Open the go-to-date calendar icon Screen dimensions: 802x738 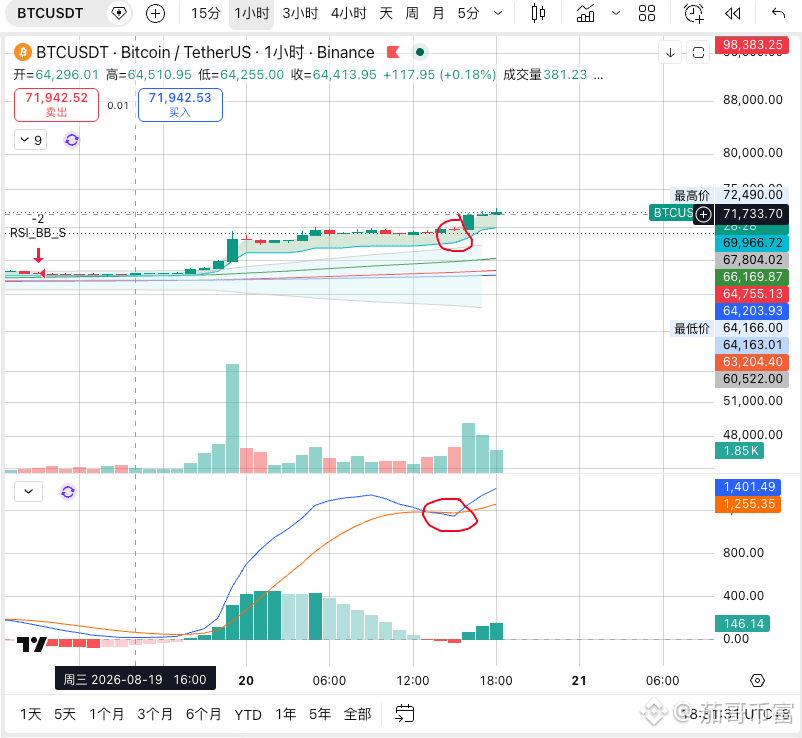pos(405,713)
